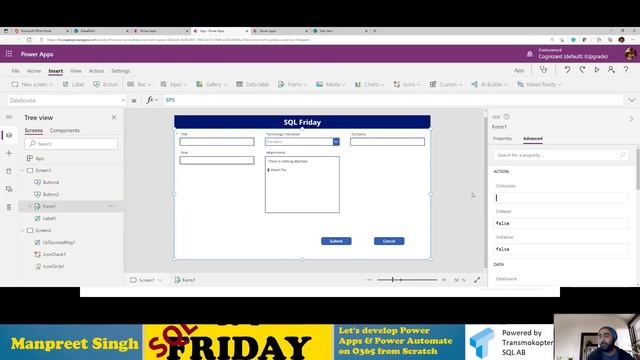This screenshot has height=360, width=640.
Task: Open the Settings ribbon tab
Action: [x=121, y=71]
